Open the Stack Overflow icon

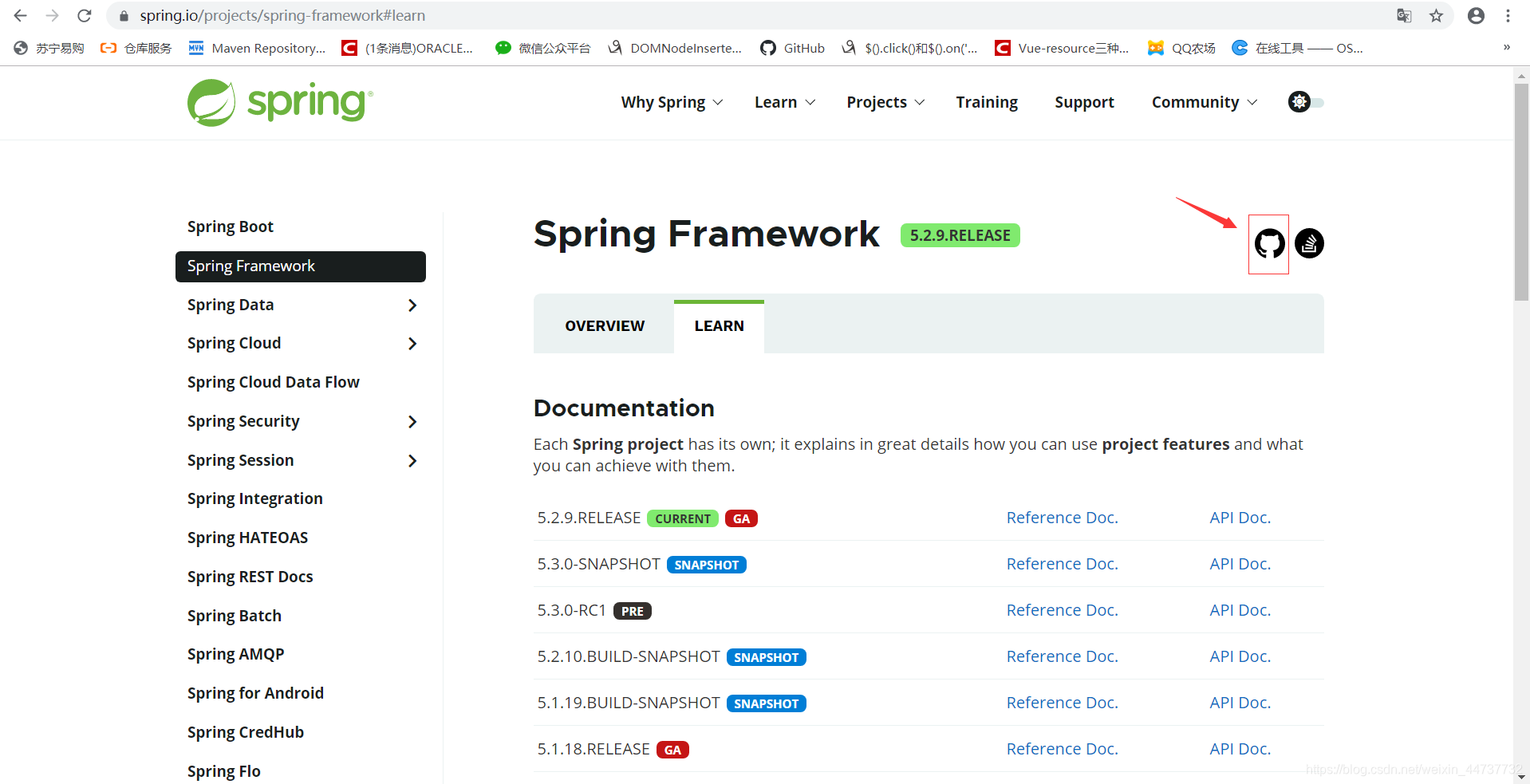pyautogui.click(x=1309, y=243)
